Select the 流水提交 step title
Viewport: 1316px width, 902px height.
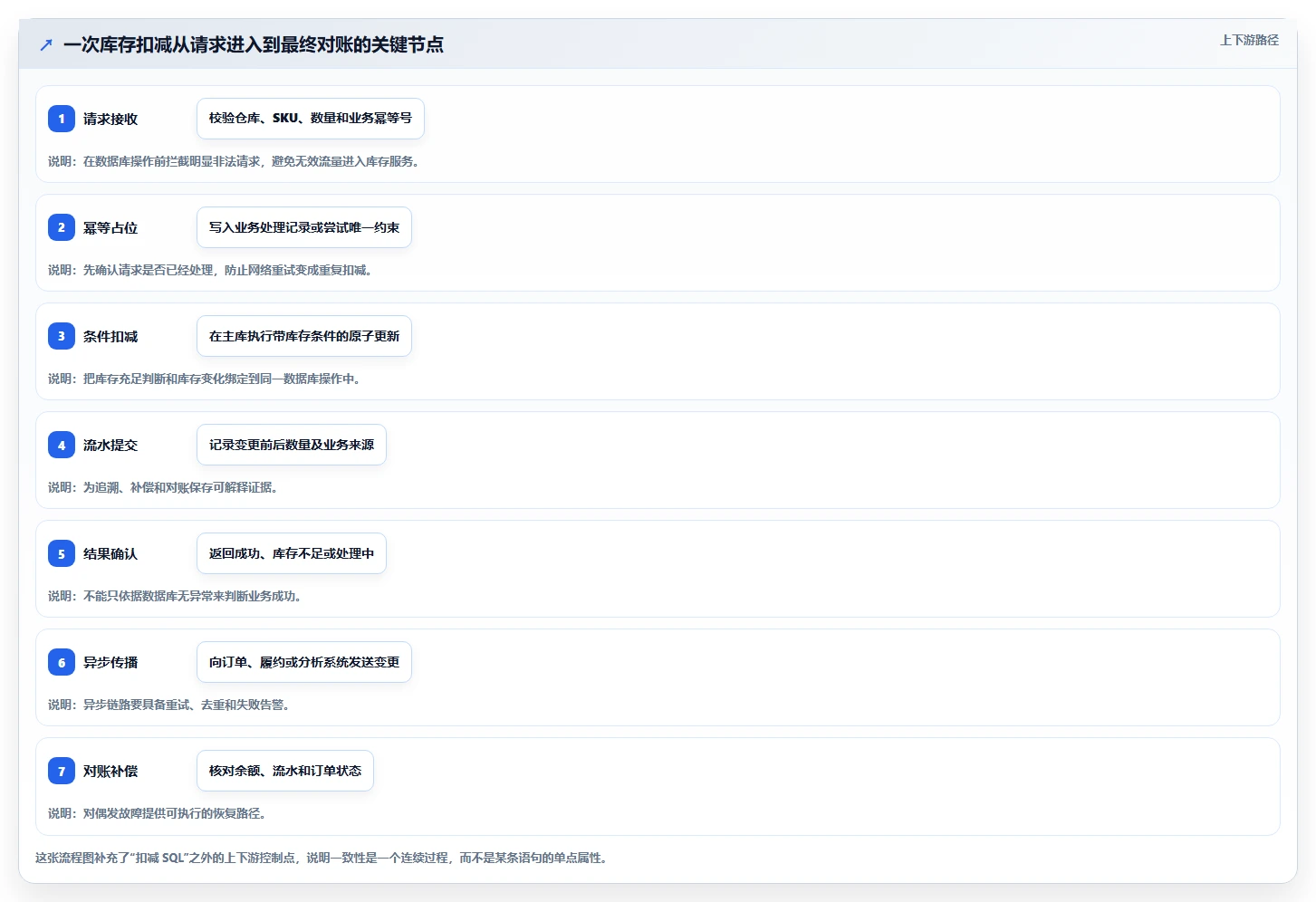[x=110, y=445]
